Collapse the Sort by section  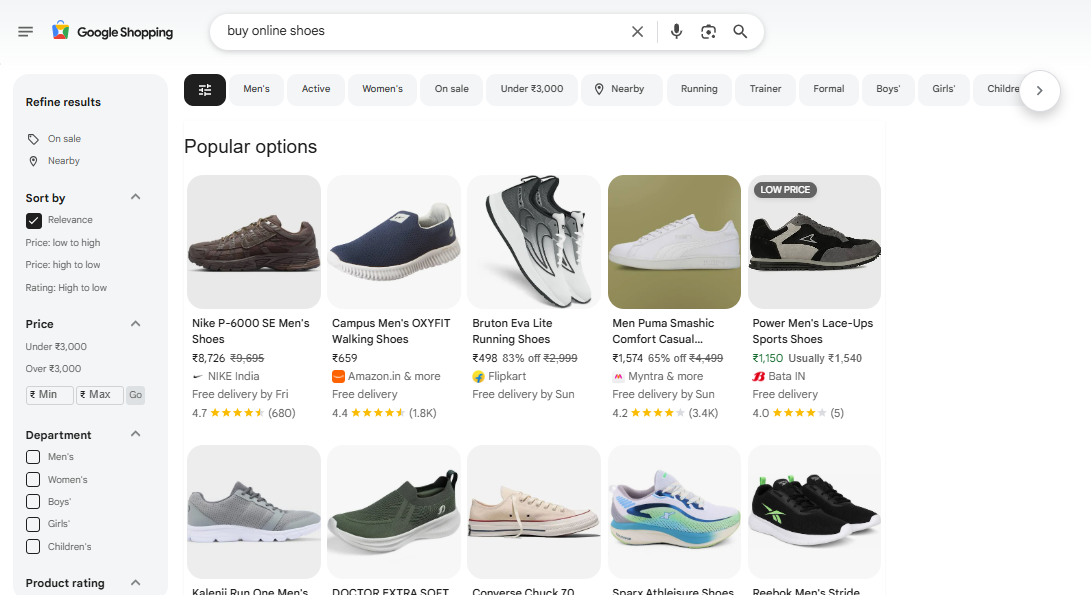136,197
